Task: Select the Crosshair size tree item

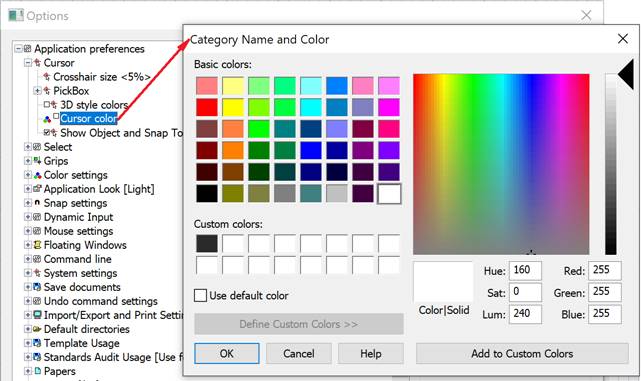Action: point(102,77)
